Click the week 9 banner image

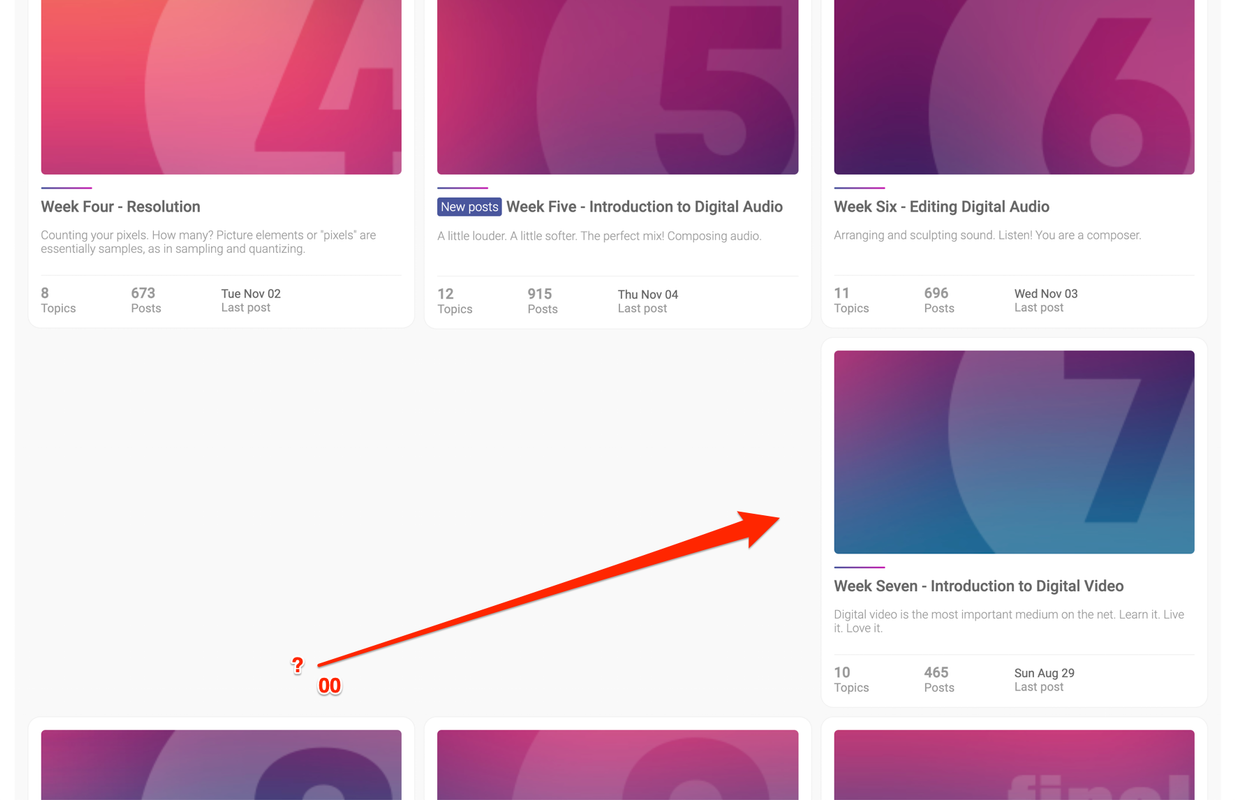[x=618, y=765]
